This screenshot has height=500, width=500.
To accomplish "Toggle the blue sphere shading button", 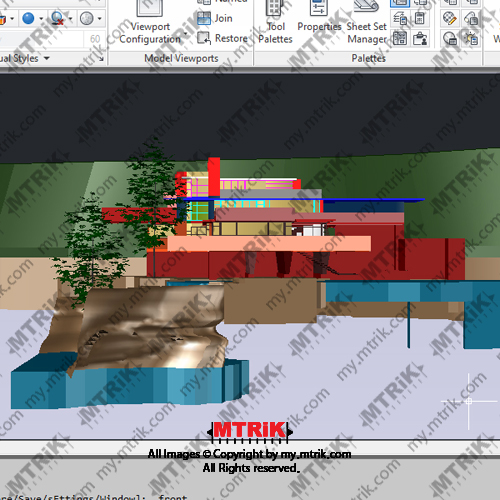I will coord(28,18).
